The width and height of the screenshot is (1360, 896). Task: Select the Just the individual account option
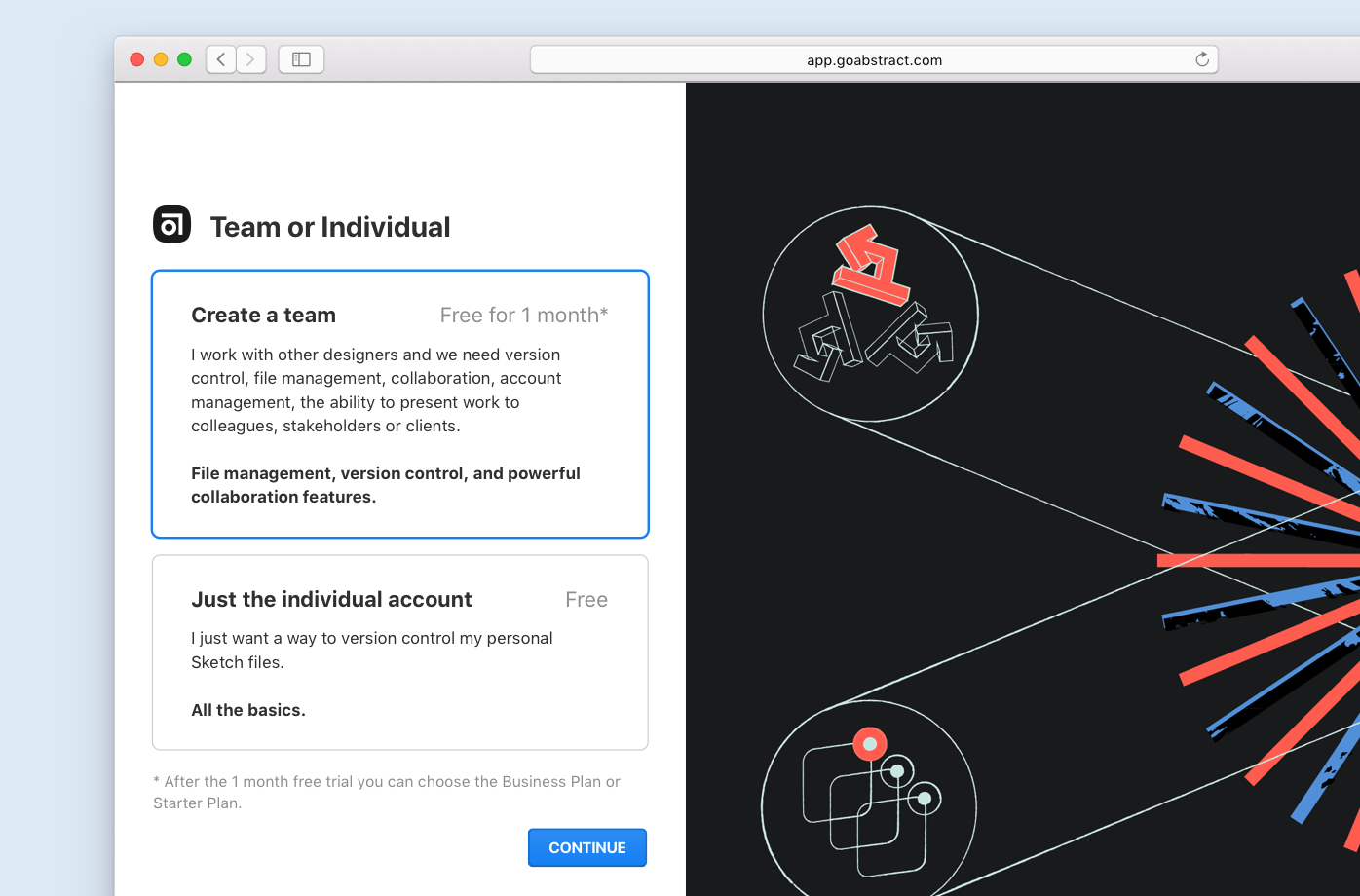click(400, 653)
